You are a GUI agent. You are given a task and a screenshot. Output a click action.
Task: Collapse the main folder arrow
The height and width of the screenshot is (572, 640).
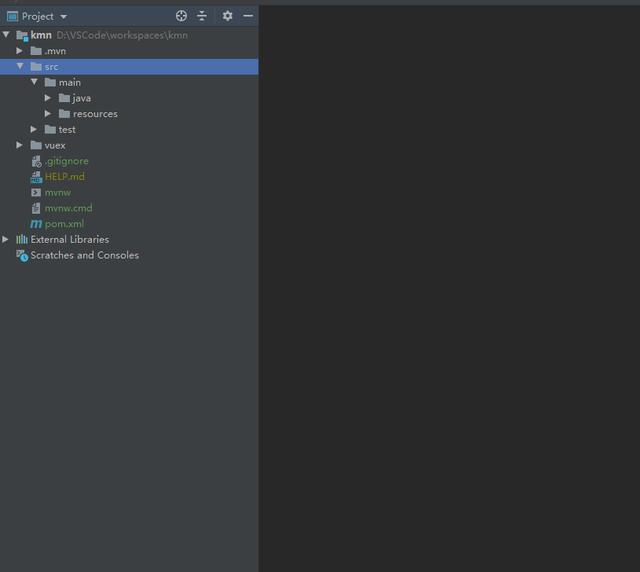(x=34, y=82)
